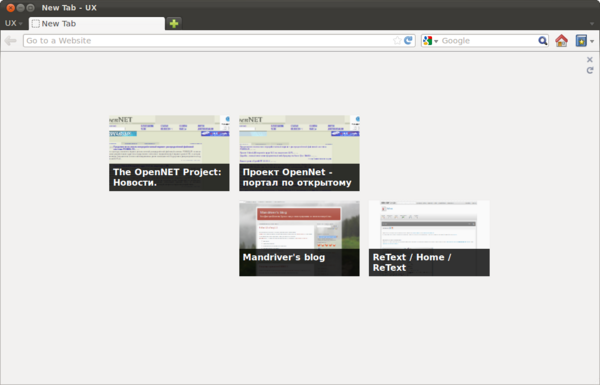Open a new tab with green plus
The width and height of the screenshot is (600, 385).
(174, 23)
